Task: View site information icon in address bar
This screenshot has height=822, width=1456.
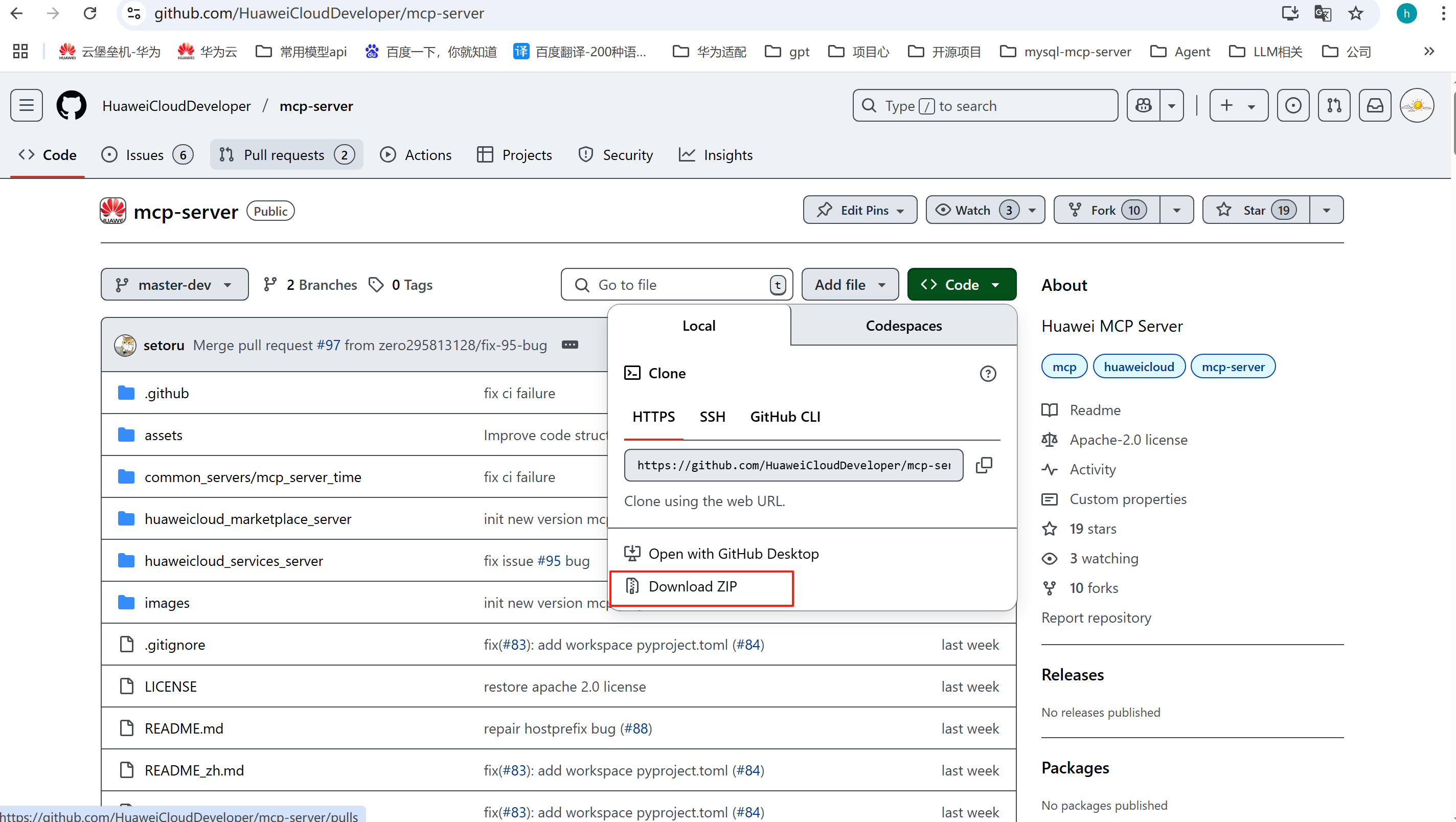Action: 134,13
